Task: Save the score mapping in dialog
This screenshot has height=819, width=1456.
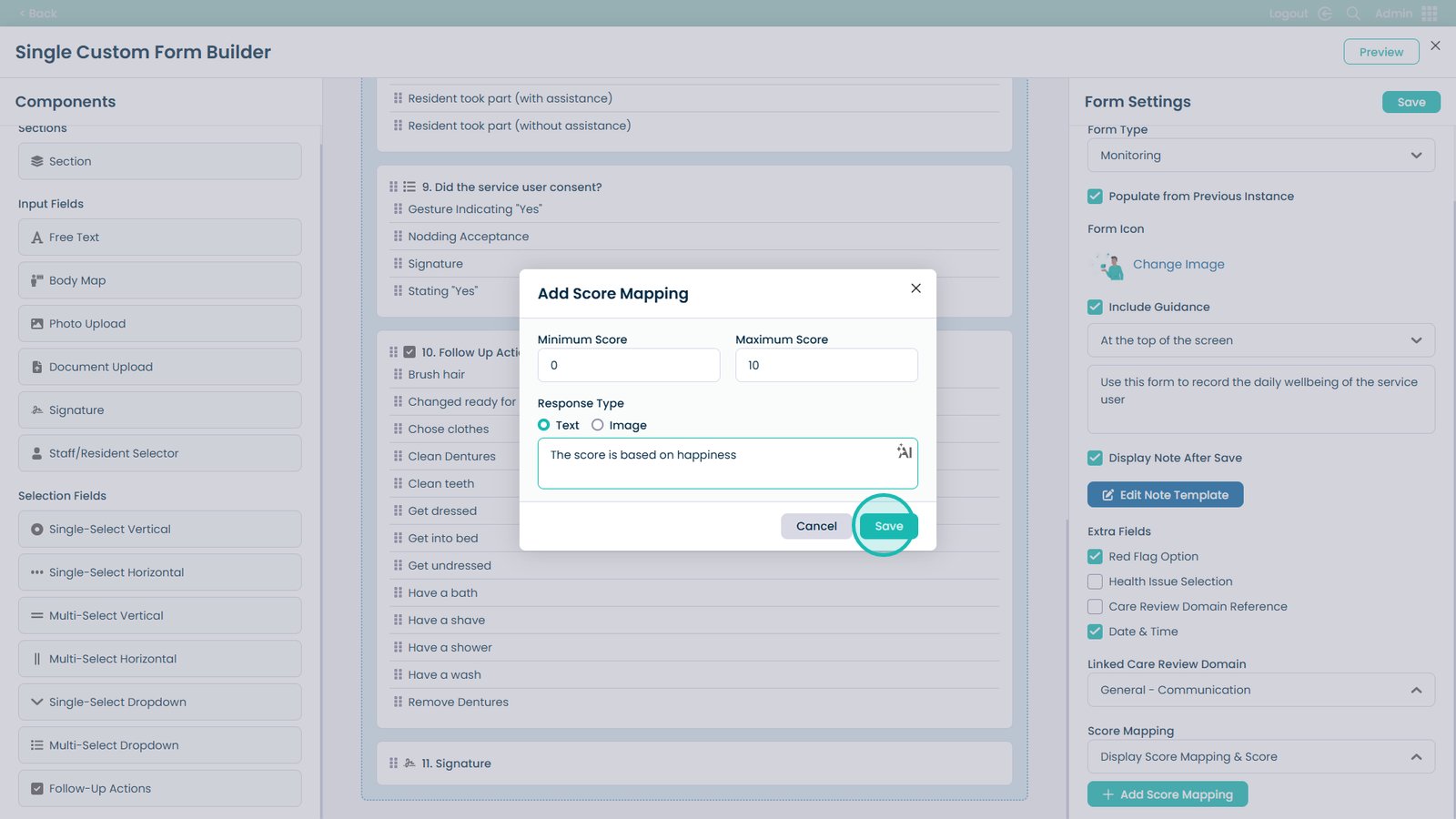Action: pos(888,526)
